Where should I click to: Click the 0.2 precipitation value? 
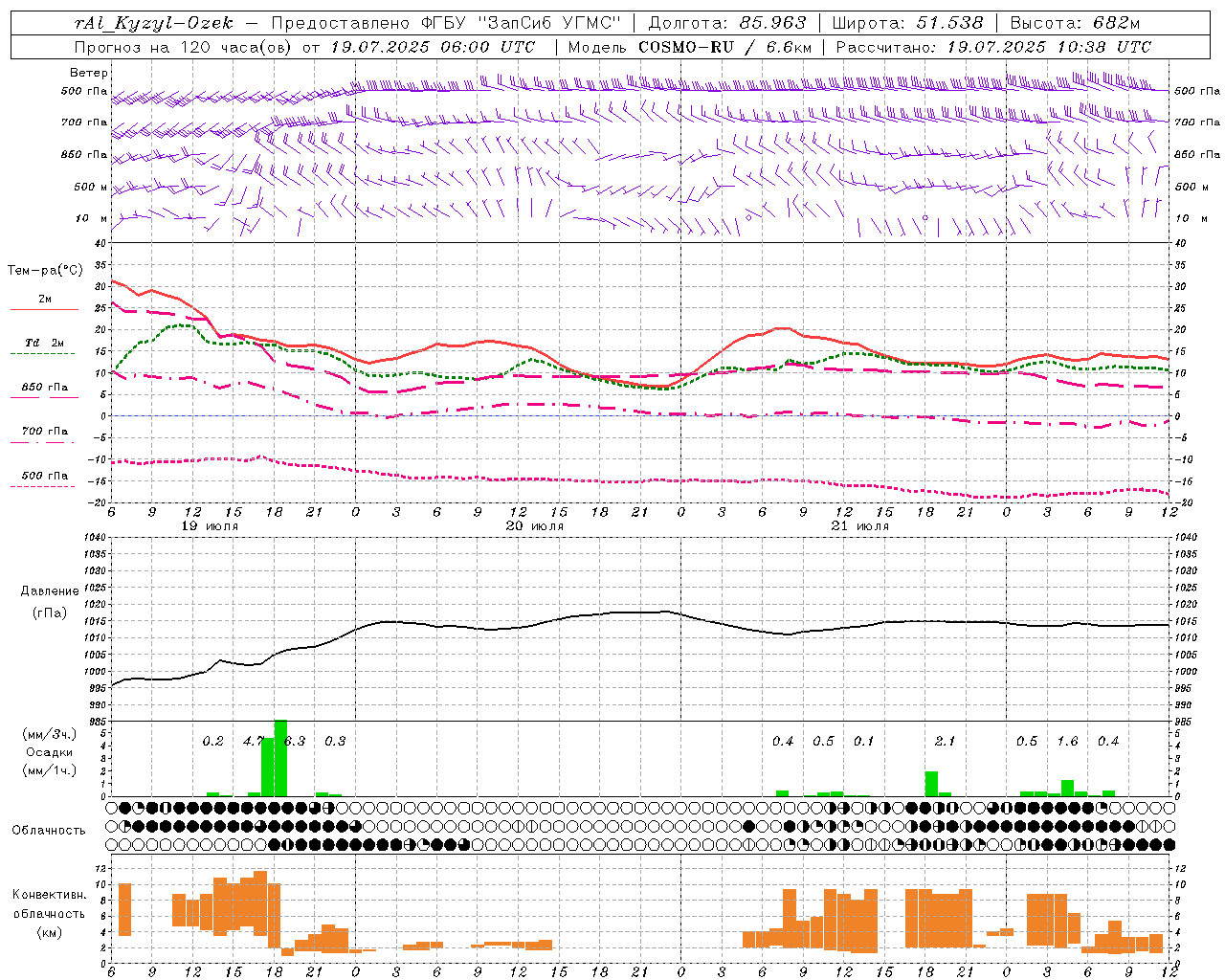212,742
